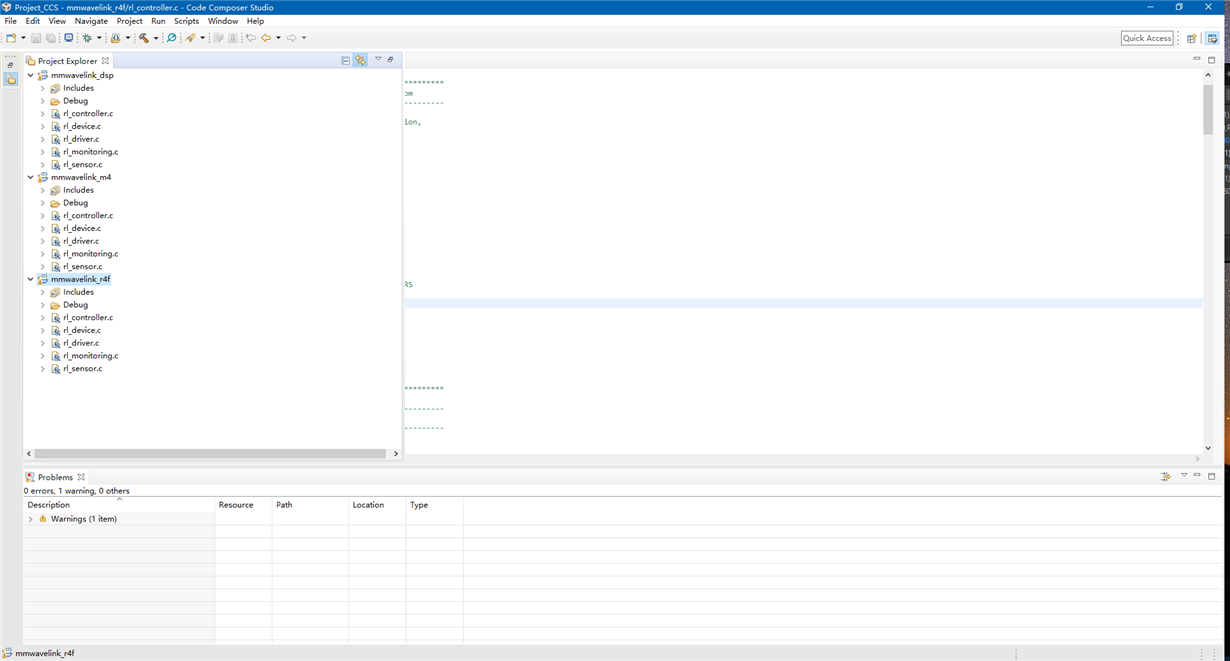This screenshot has height=661, width=1230.
Task: Select the mmwavelink_m4 project name
Action: pos(81,177)
